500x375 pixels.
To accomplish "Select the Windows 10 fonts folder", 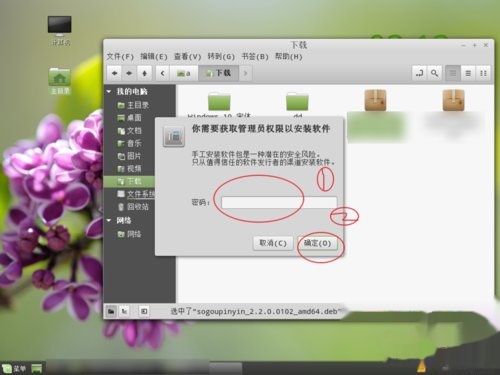I will (x=219, y=101).
